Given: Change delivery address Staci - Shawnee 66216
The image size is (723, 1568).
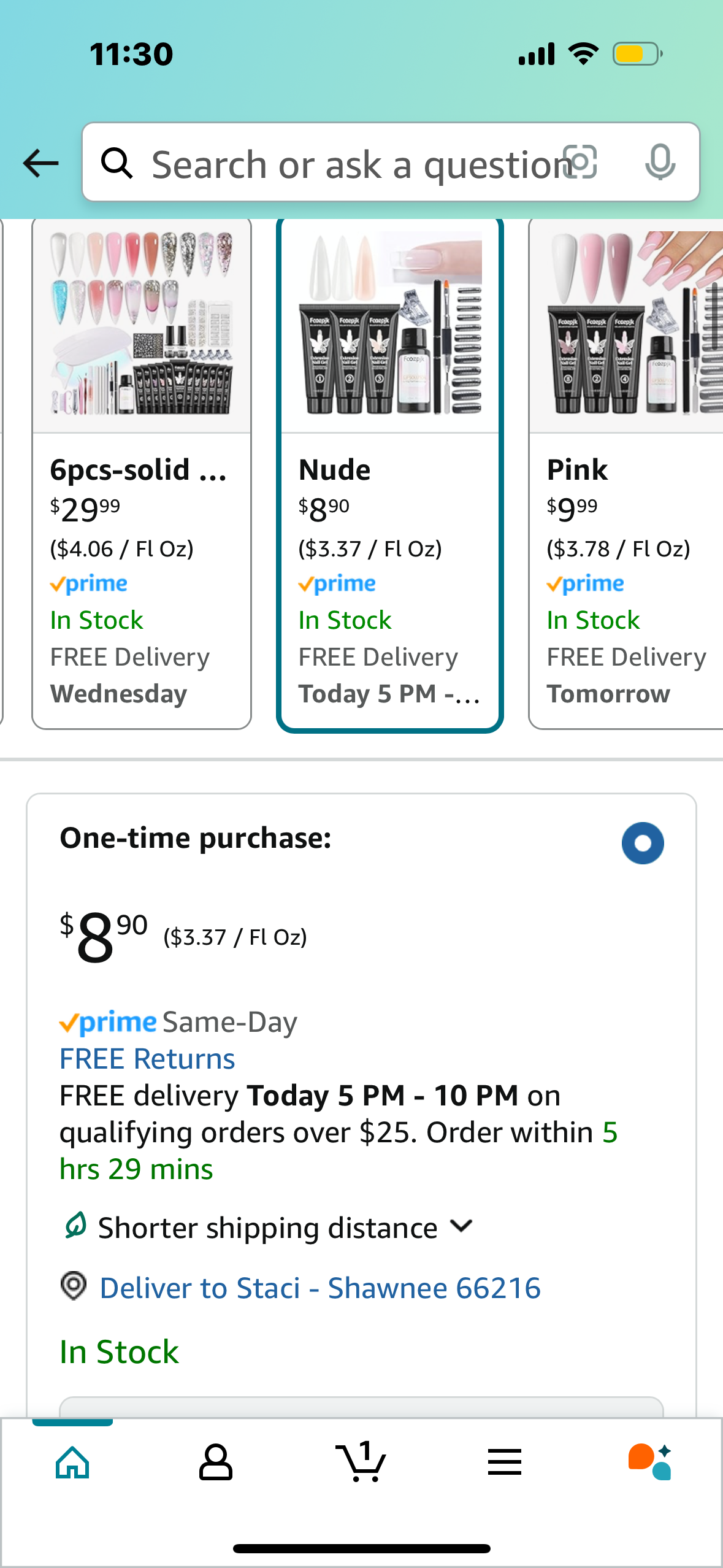Looking at the screenshot, I should (320, 1288).
